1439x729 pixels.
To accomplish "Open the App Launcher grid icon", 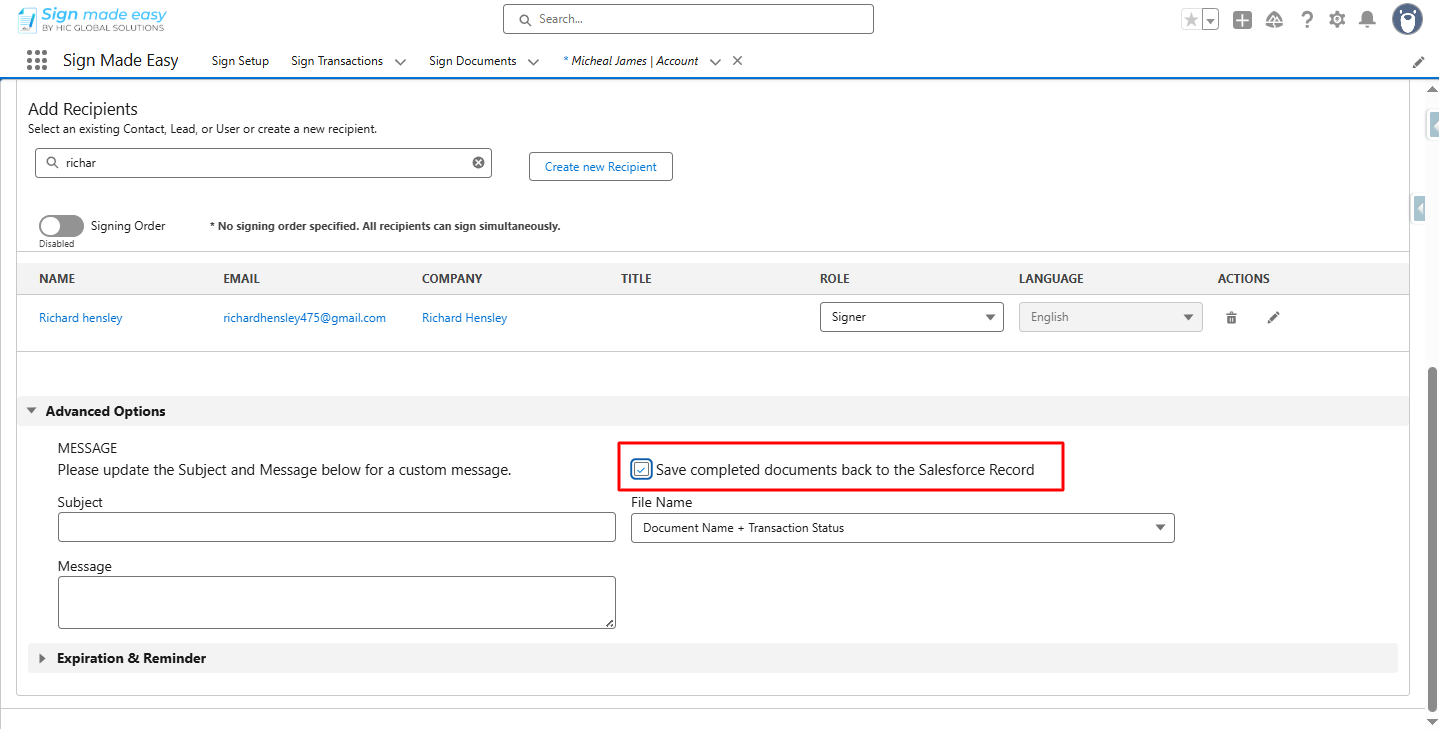I will click(x=37, y=61).
